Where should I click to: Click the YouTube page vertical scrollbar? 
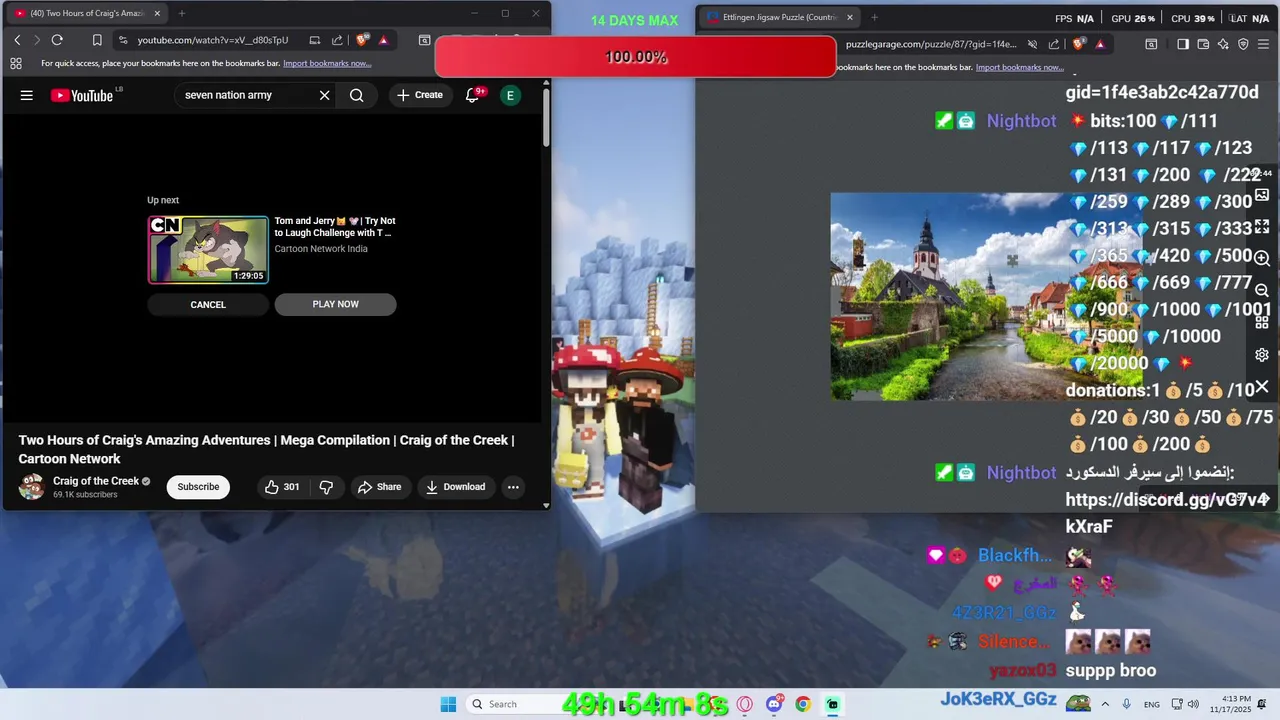click(x=546, y=118)
